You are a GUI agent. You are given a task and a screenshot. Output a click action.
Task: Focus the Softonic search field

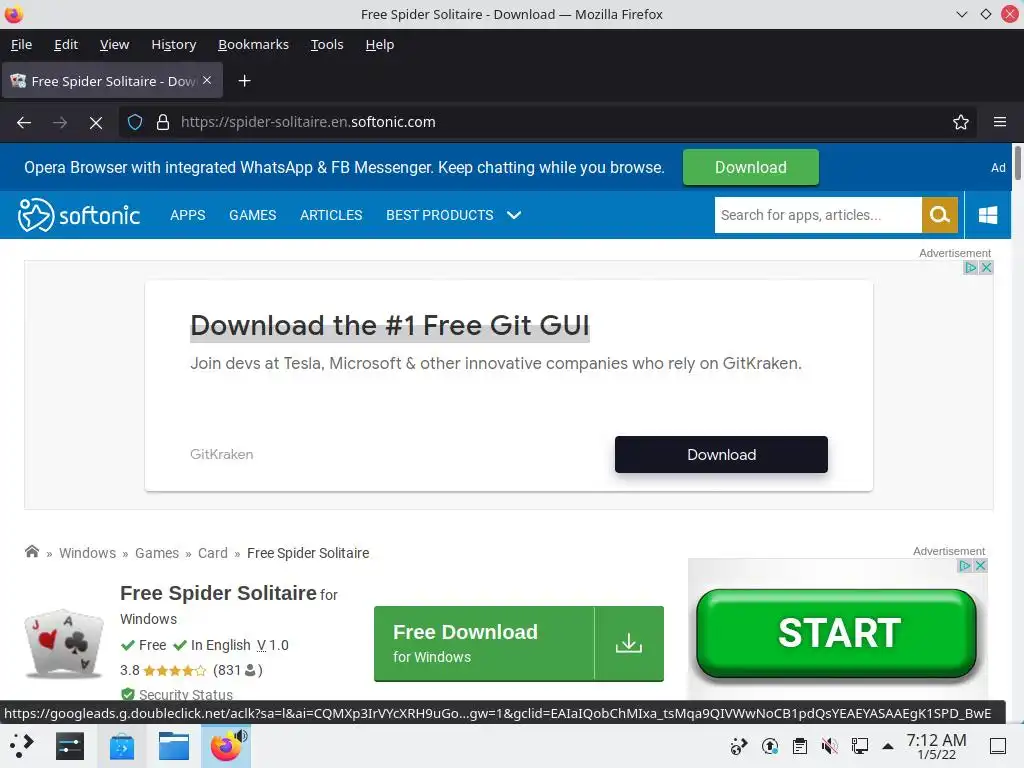[x=818, y=215]
